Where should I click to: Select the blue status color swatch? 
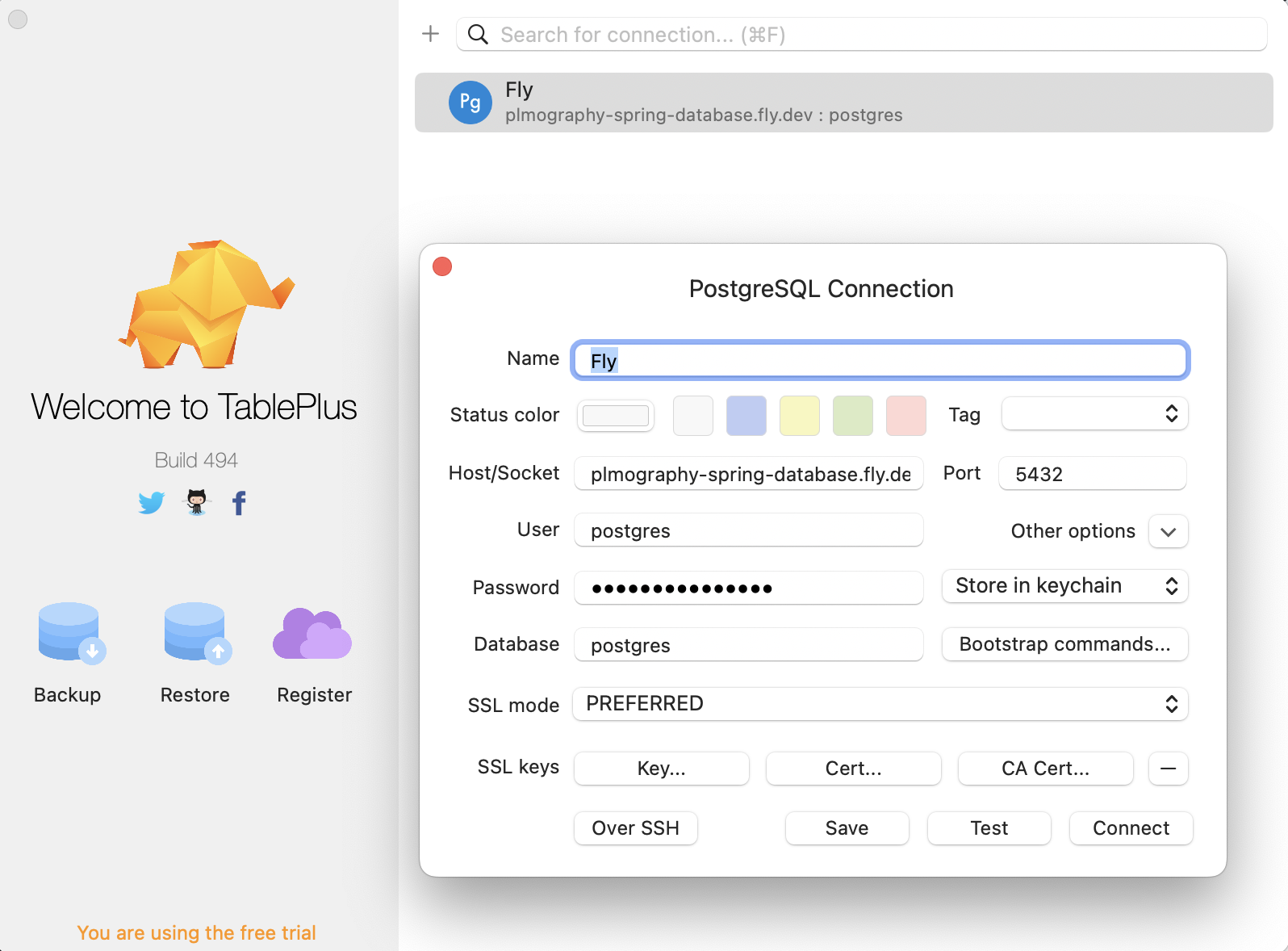746,416
